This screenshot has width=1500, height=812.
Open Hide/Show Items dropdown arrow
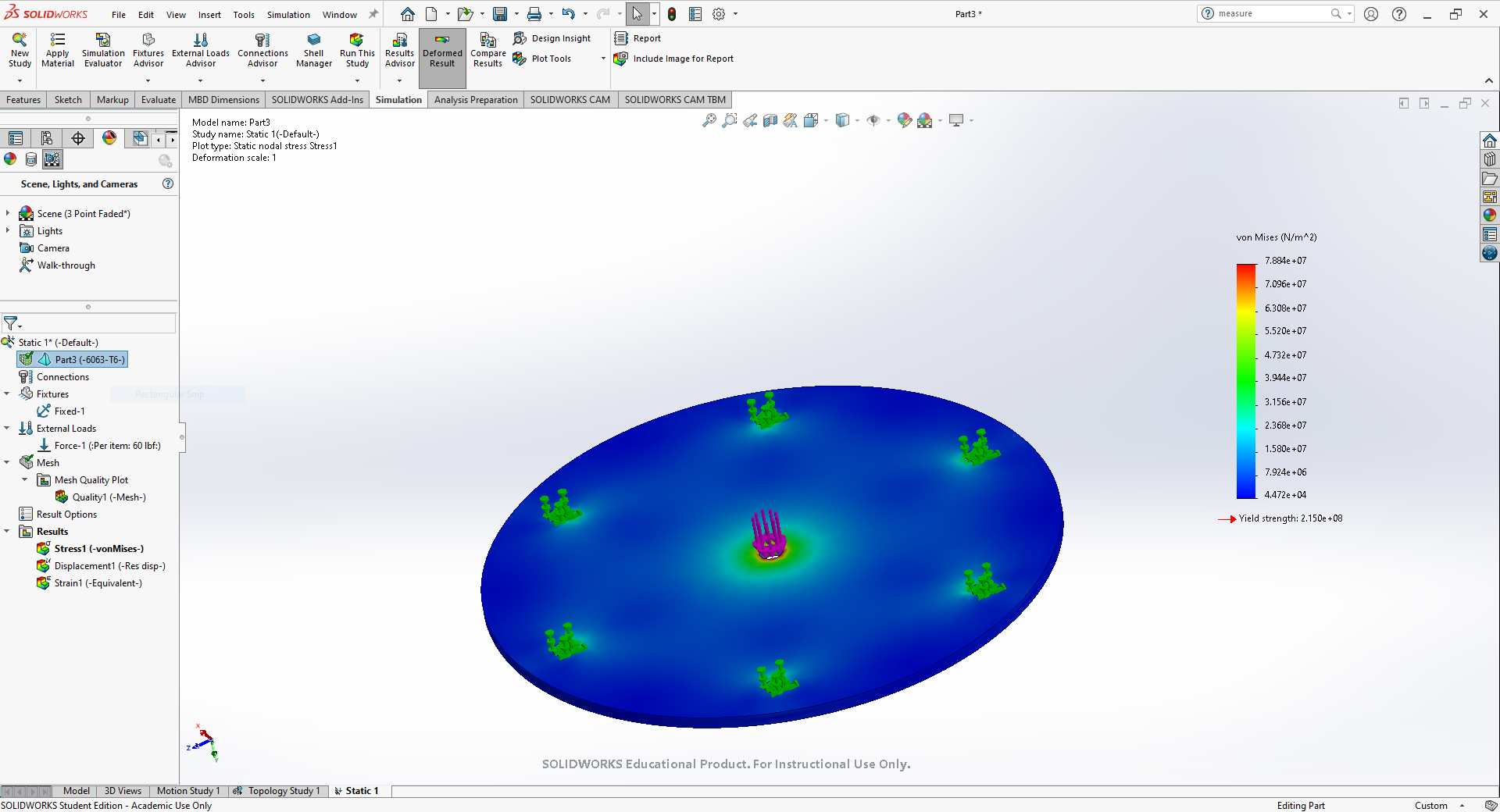tap(888, 121)
